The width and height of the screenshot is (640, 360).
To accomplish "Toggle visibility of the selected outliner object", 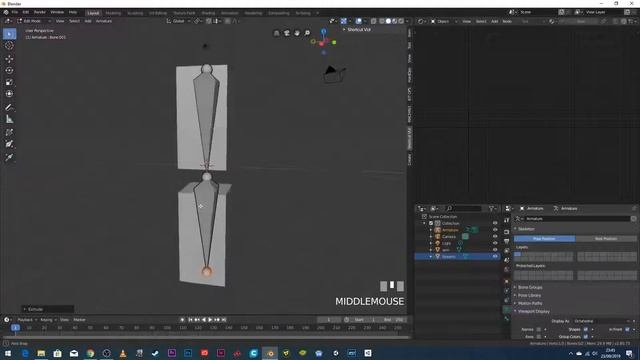I will 495,256.
